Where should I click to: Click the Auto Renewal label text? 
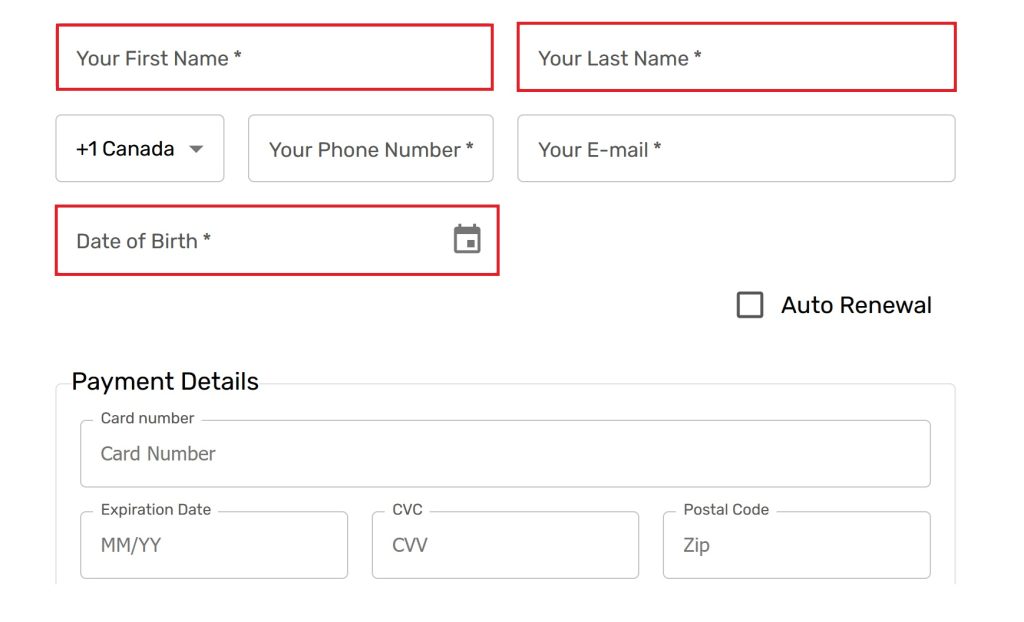pos(856,305)
